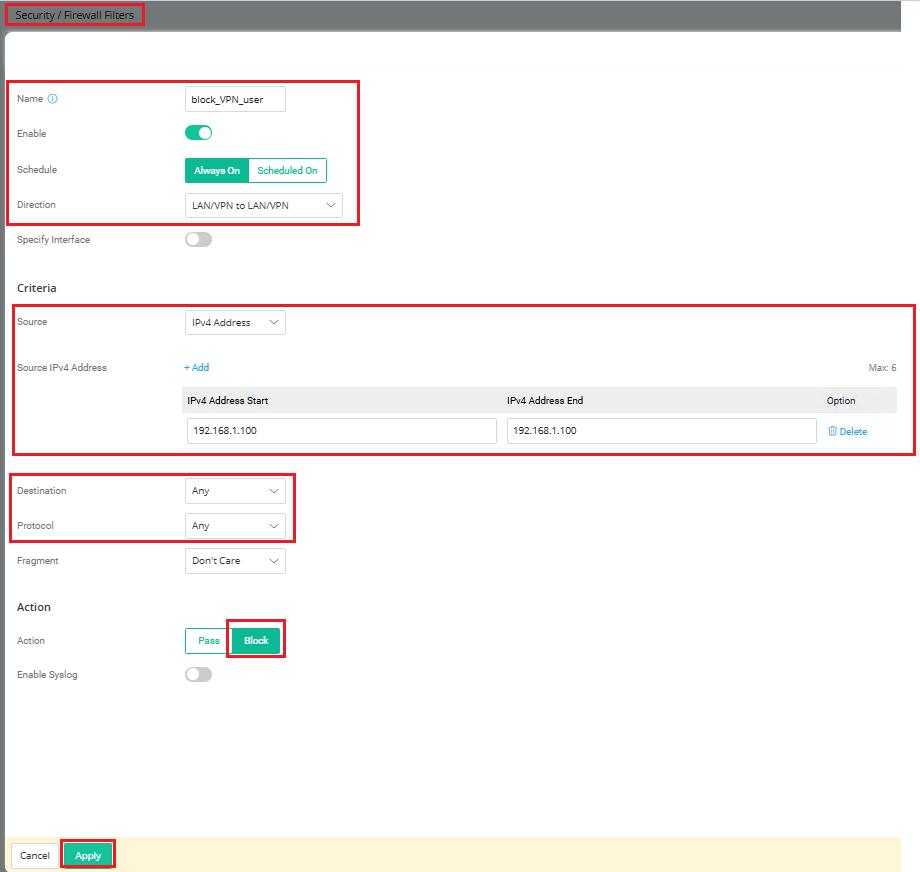The width and height of the screenshot is (920, 872).
Task: Open the Fragment dropdown
Action: coord(235,561)
